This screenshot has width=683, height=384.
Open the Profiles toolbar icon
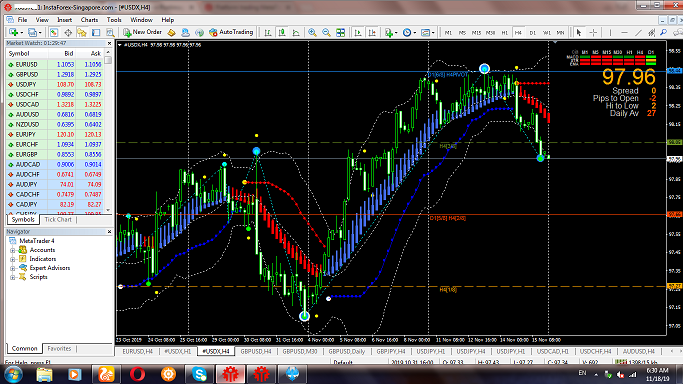[x=32, y=33]
